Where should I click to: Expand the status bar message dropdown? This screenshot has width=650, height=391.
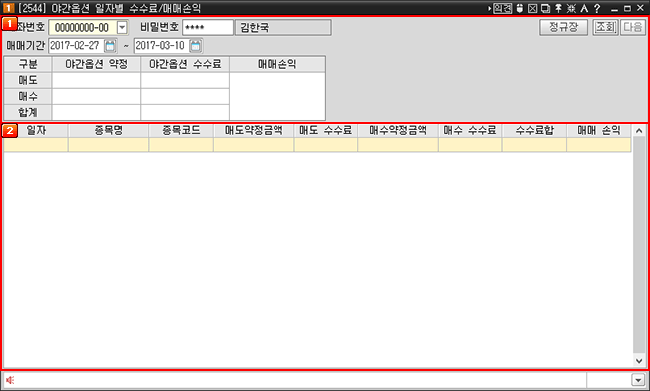(638, 379)
